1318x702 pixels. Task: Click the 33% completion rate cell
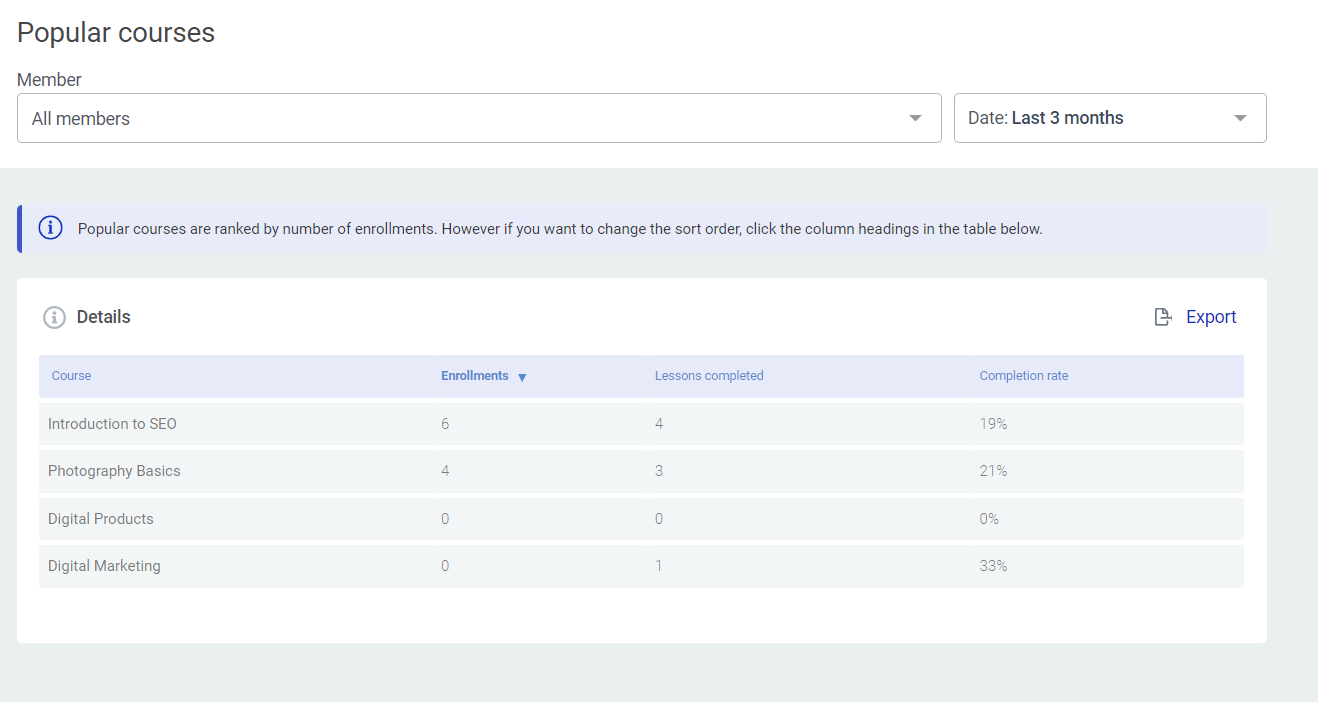pyautogui.click(x=993, y=566)
